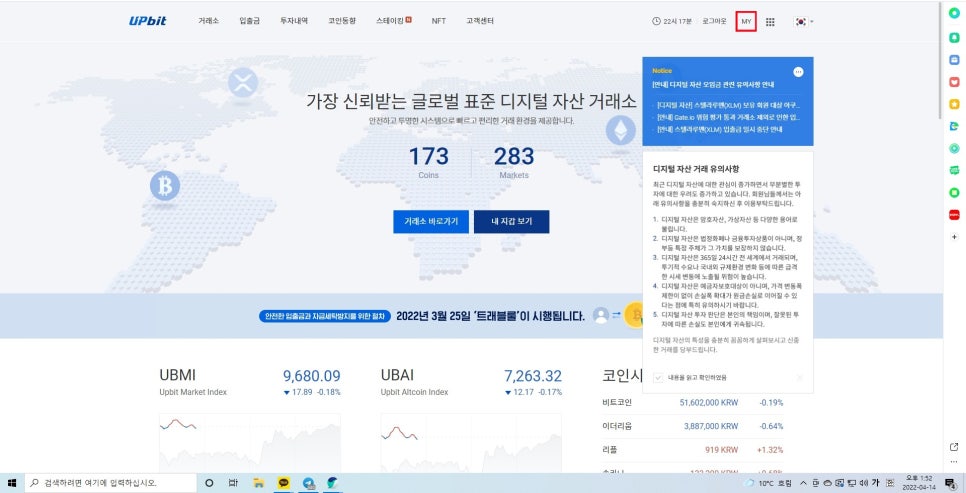966x493 pixels.
Task: Open the 투자내역 menu
Action: (294, 21)
